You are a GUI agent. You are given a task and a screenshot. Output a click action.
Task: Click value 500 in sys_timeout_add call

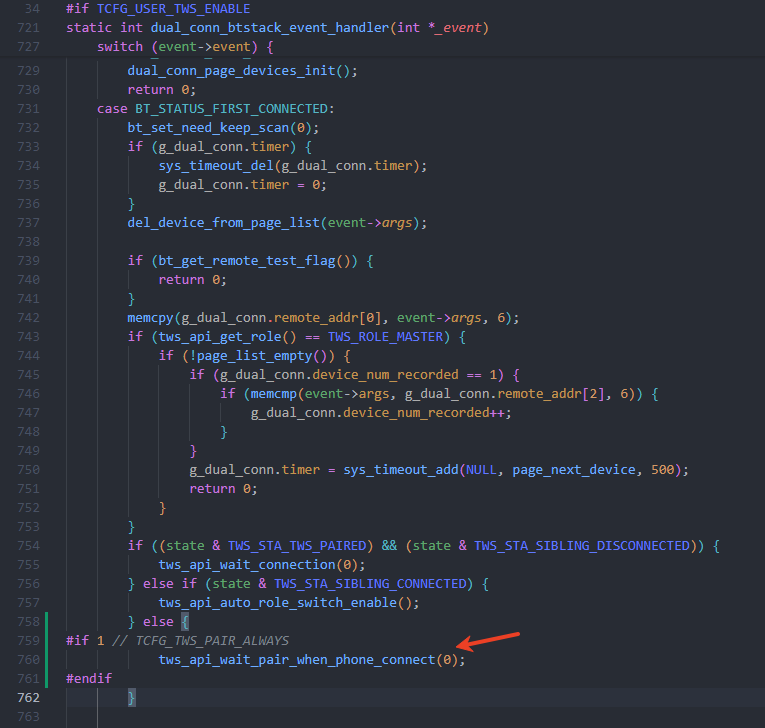[663, 470]
